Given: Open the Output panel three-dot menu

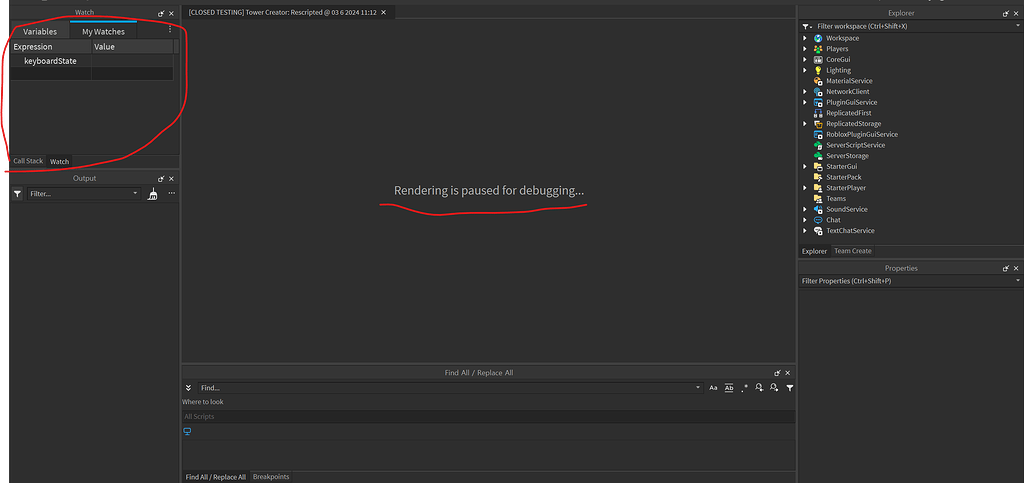Looking at the screenshot, I should click(172, 193).
